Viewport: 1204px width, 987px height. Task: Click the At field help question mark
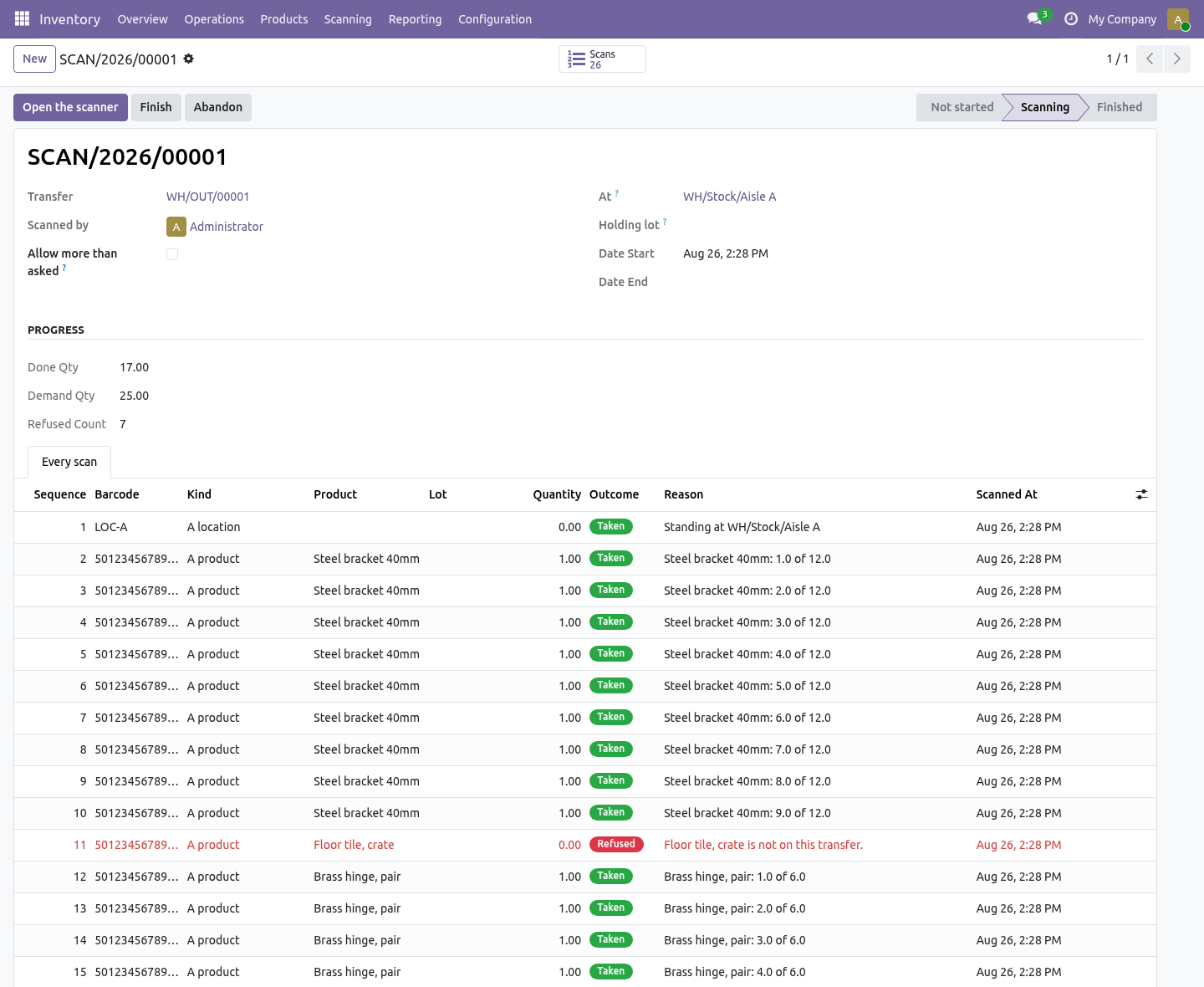click(x=617, y=193)
